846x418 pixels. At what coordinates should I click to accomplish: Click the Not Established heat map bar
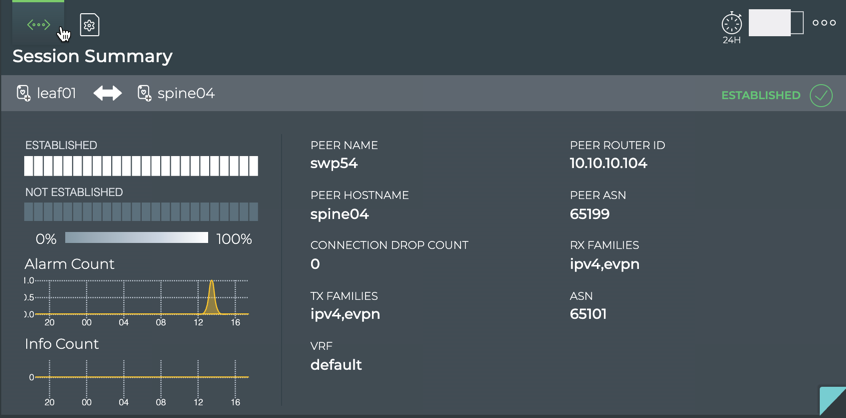point(141,212)
